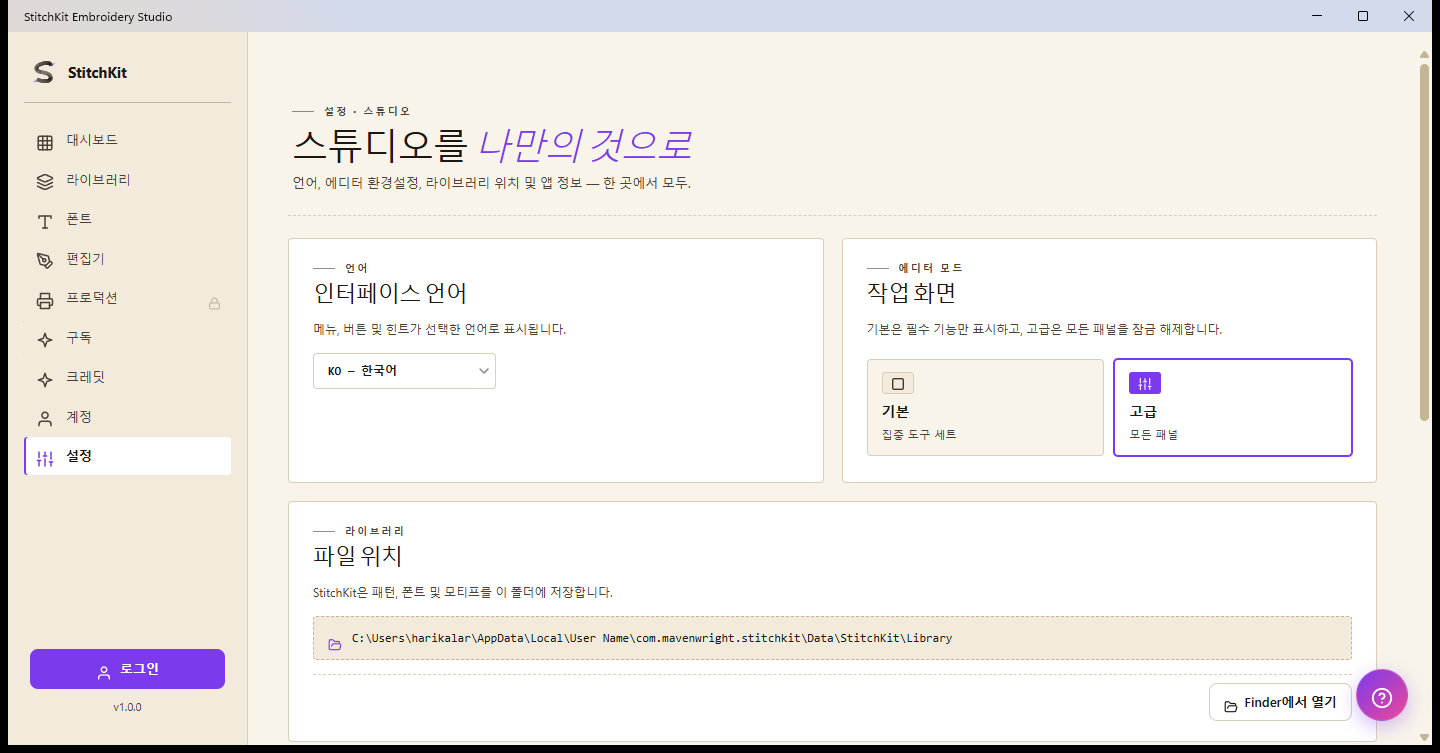Click the sliders icon on 고급 card

point(1145,384)
